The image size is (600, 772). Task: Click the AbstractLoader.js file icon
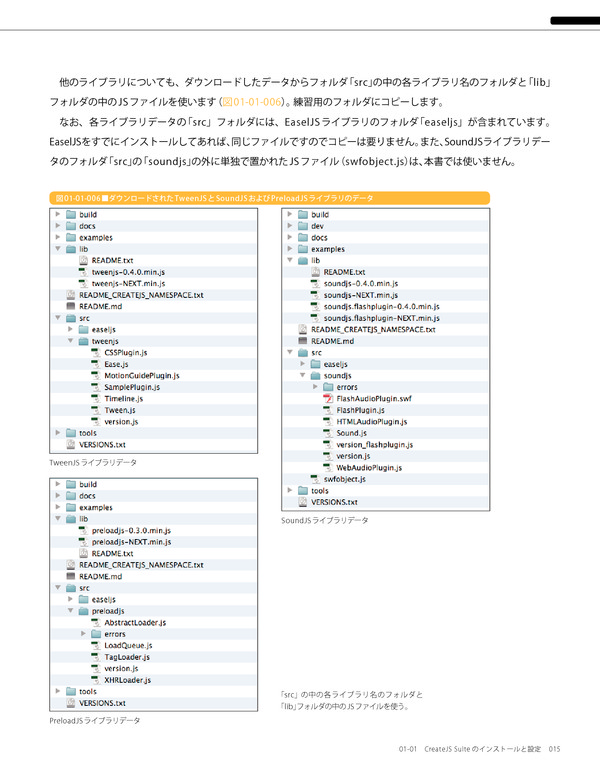pos(96,622)
